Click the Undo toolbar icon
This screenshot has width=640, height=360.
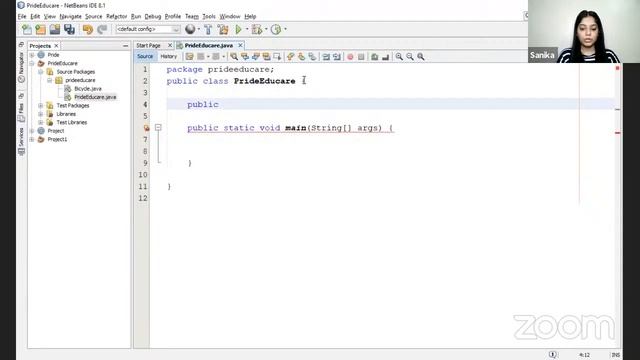coord(88,29)
